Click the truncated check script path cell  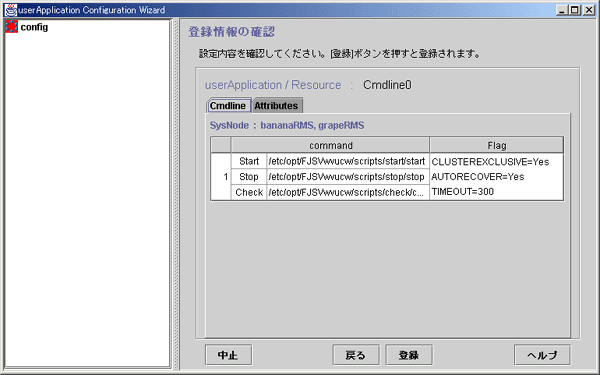point(347,192)
